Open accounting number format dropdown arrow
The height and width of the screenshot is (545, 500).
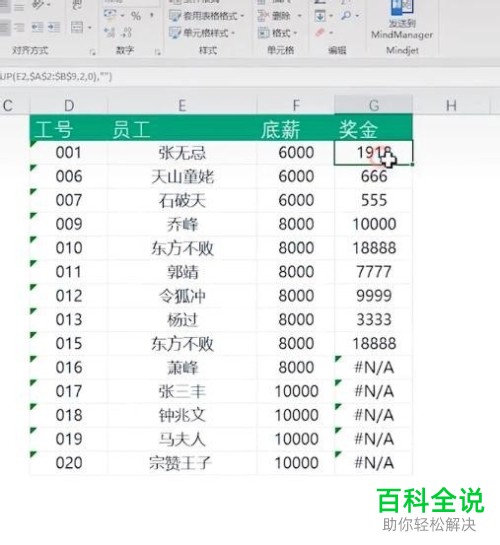(122, 16)
